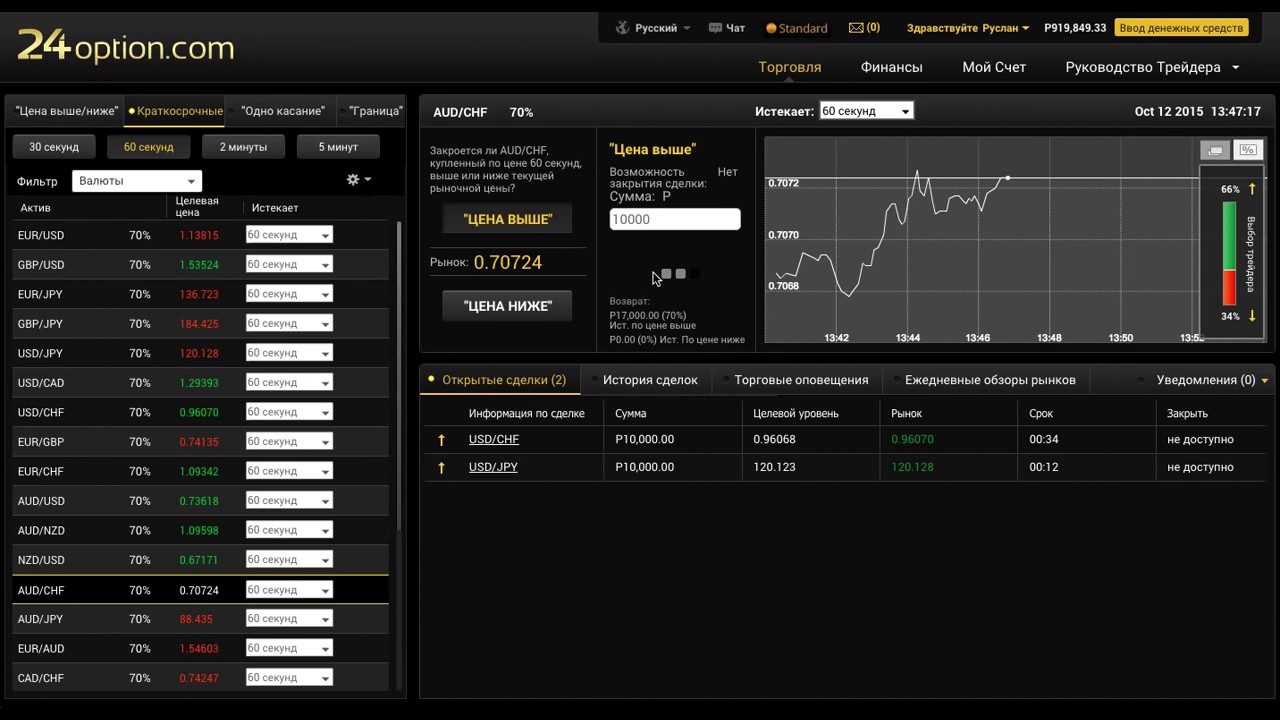Image resolution: width=1280 pixels, height=720 pixels.
Task: Open the USD/CHF trade link
Action: 494,440
